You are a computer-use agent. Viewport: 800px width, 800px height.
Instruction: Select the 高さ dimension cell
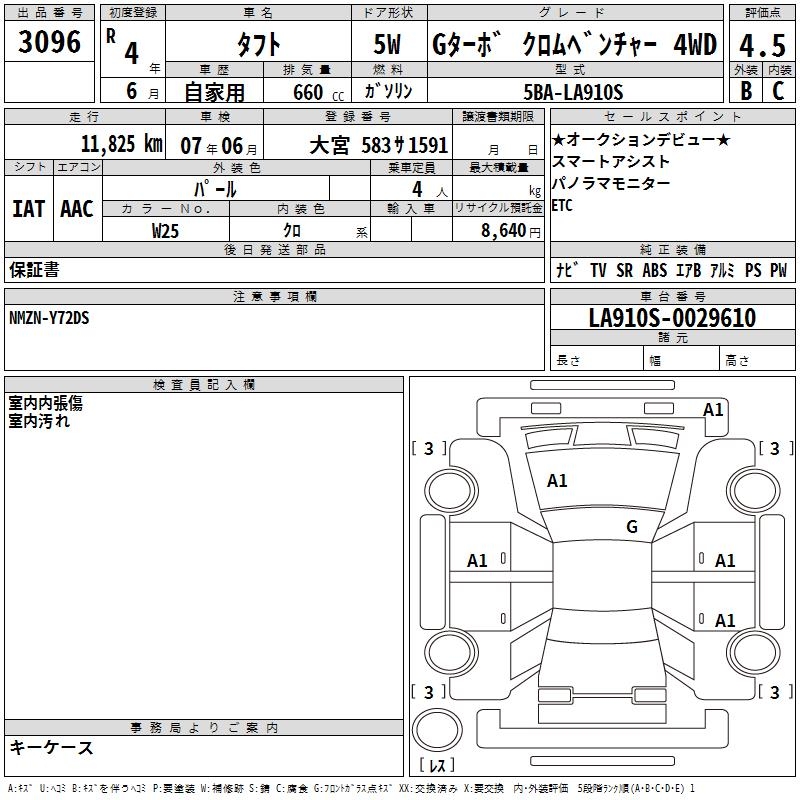[757, 358]
